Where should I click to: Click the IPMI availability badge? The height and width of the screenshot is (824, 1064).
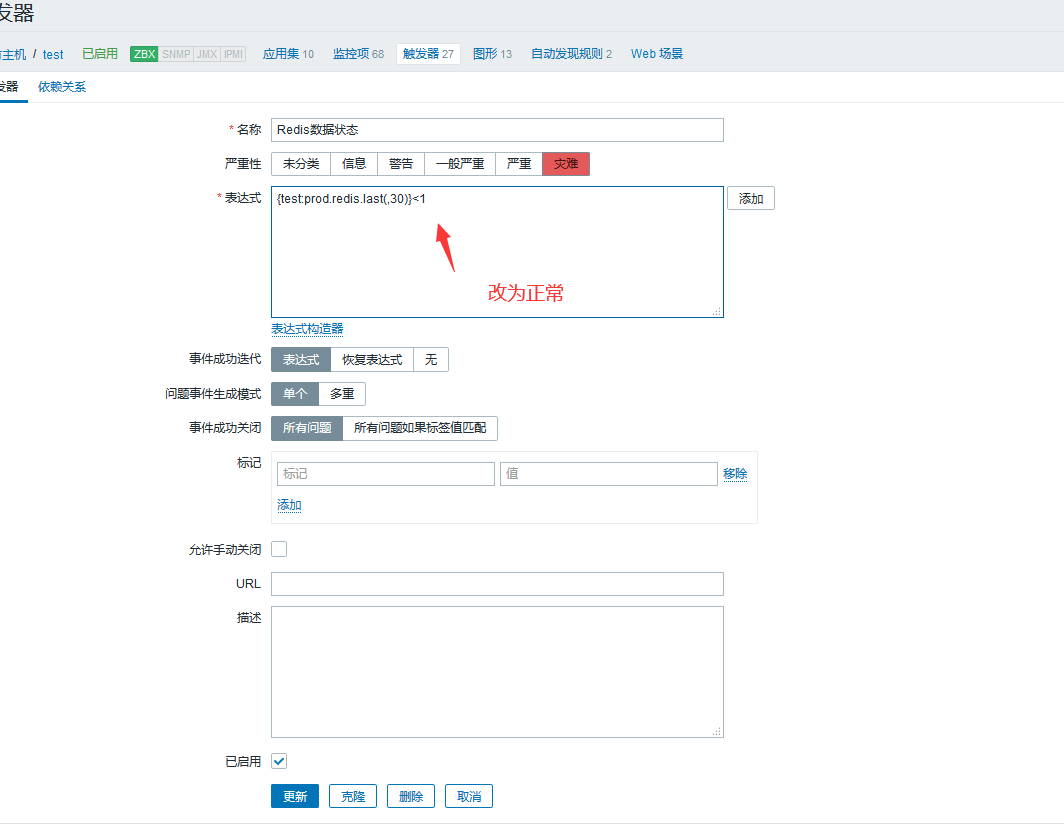tap(233, 54)
